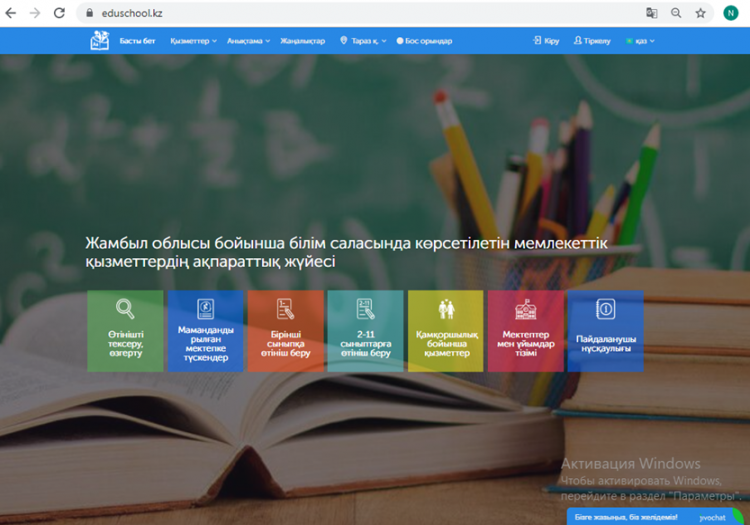Click form icon on Бірінші сыныпқа tile
Screen dimensions: 750x525
tap(286, 309)
